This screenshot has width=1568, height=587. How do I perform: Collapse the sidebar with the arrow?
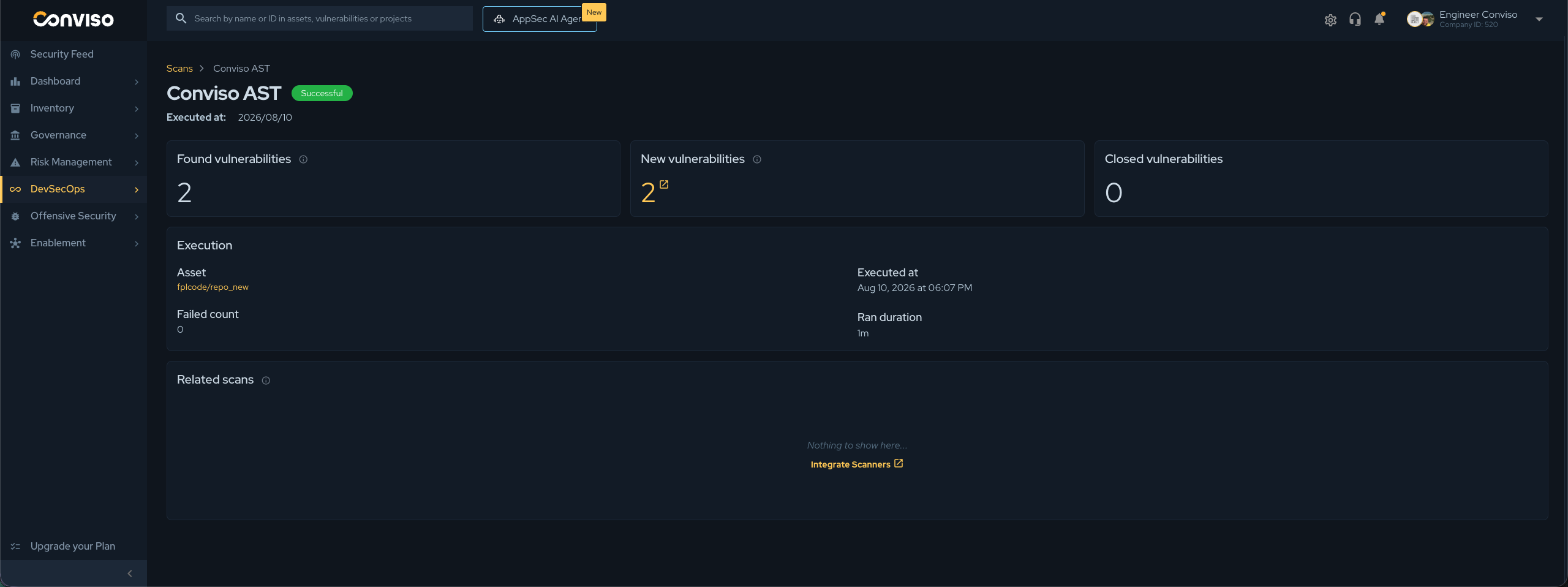130,574
